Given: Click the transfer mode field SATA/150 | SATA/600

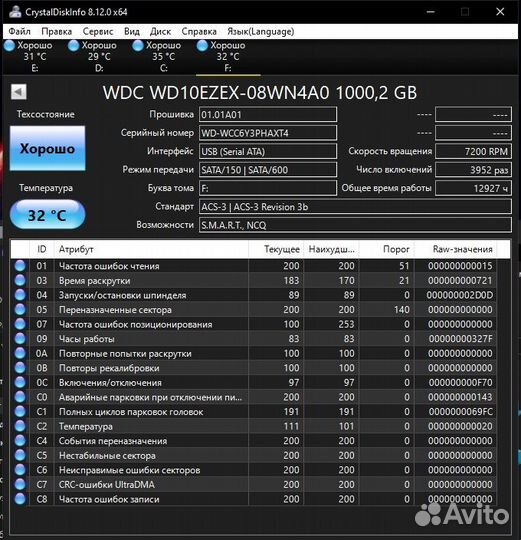Looking at the screenshot, I should pyautogui.click(x=268, y=170).
